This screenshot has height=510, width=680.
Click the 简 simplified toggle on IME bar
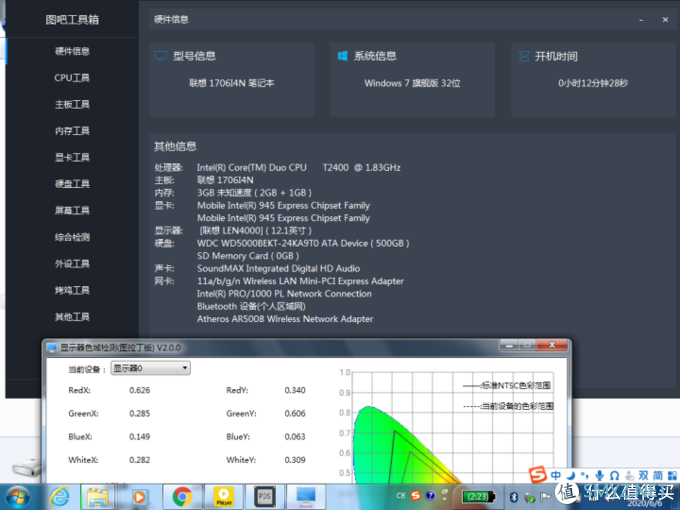(x=658, y=475)
